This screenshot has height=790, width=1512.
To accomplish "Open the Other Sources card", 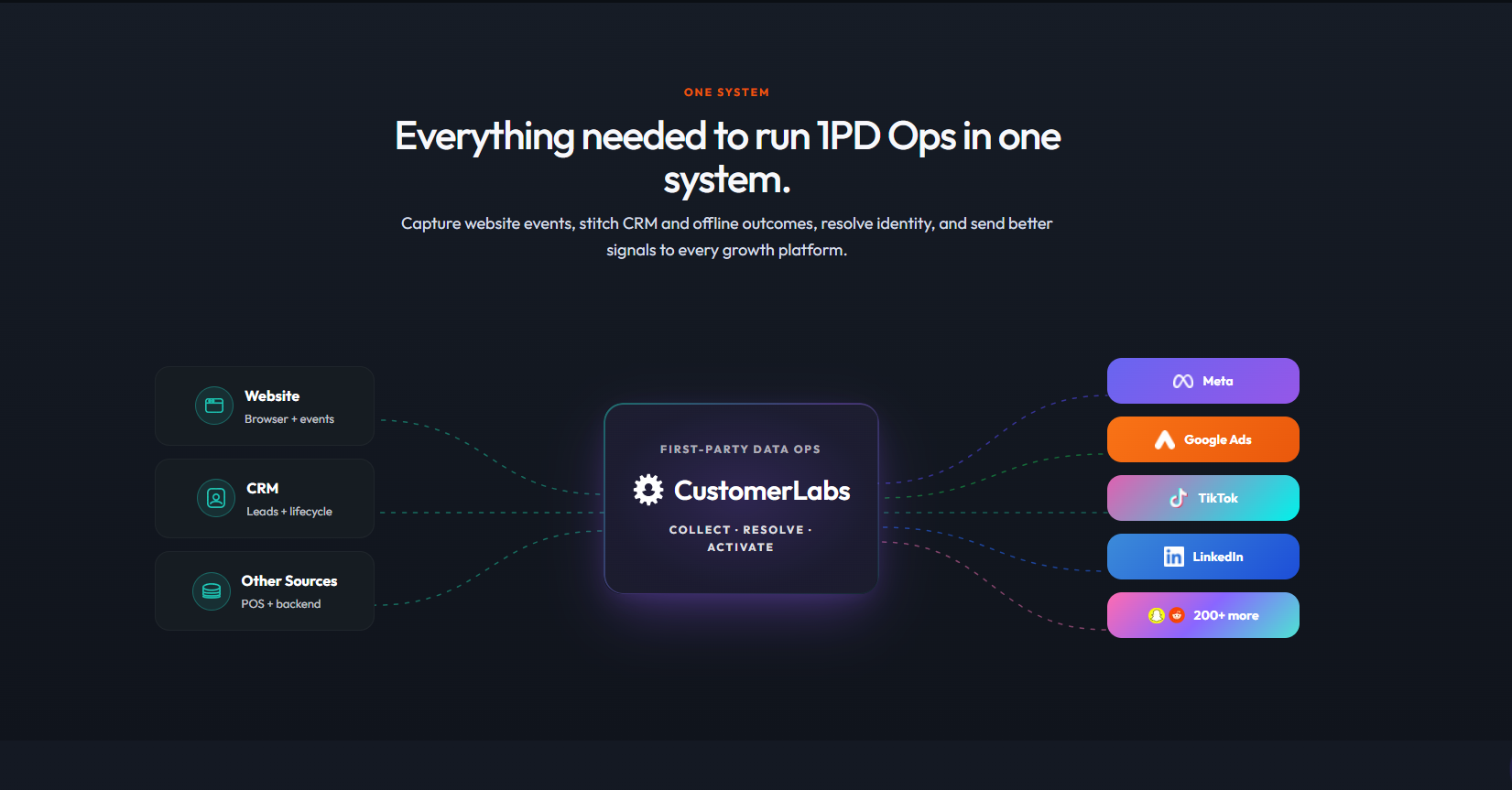I will (x=265, y=590).
